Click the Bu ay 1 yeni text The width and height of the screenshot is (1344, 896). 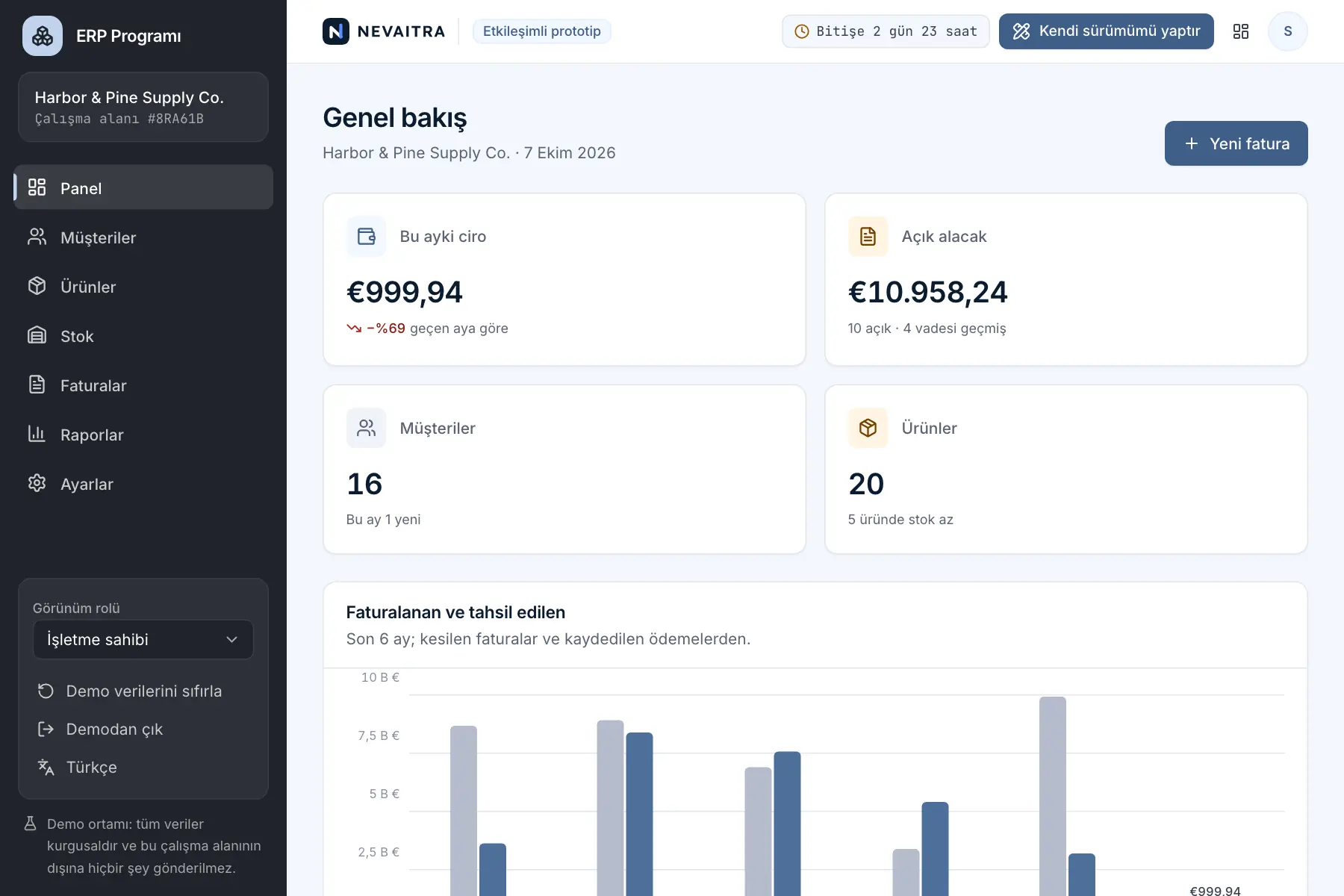(x=384, y=520)
